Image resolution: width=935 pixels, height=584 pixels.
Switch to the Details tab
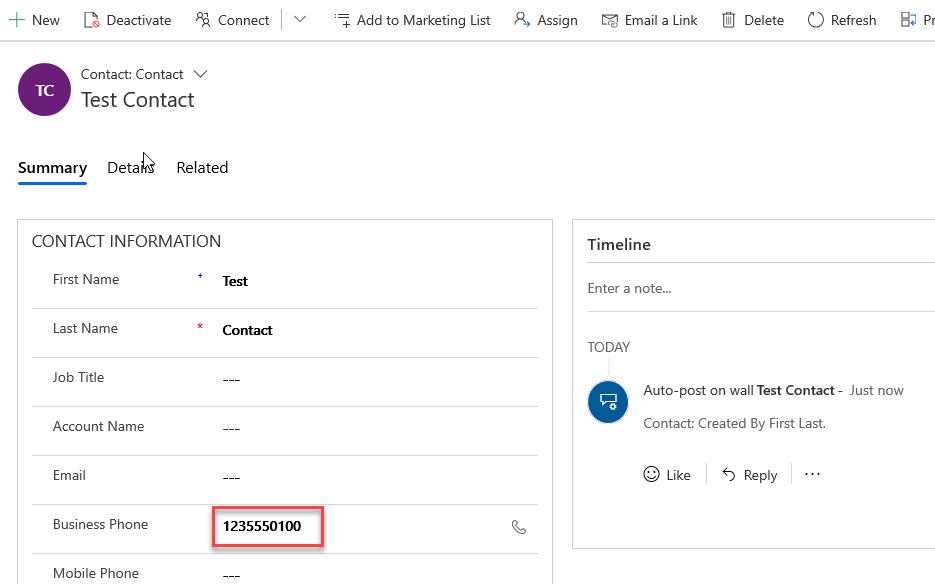coord(131,168)
